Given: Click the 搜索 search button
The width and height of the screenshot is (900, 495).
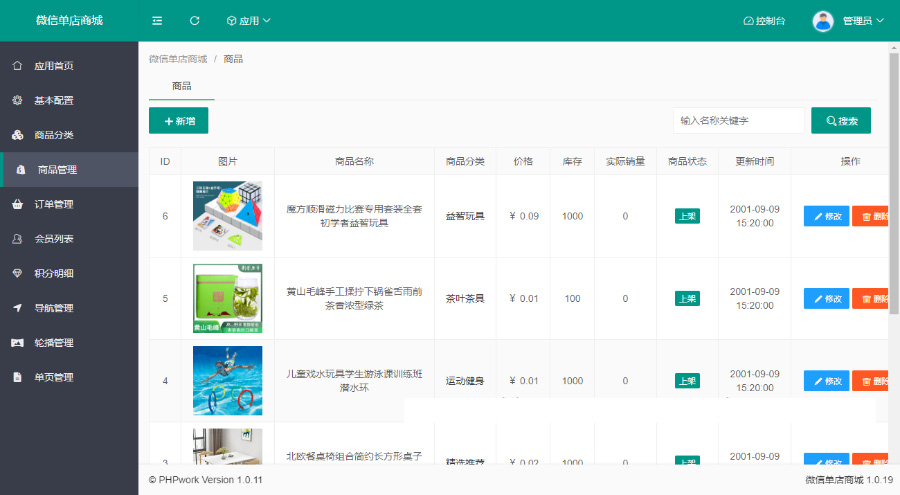Looking at the screenshot, I should pyautogui.click(x=840, y=121).
